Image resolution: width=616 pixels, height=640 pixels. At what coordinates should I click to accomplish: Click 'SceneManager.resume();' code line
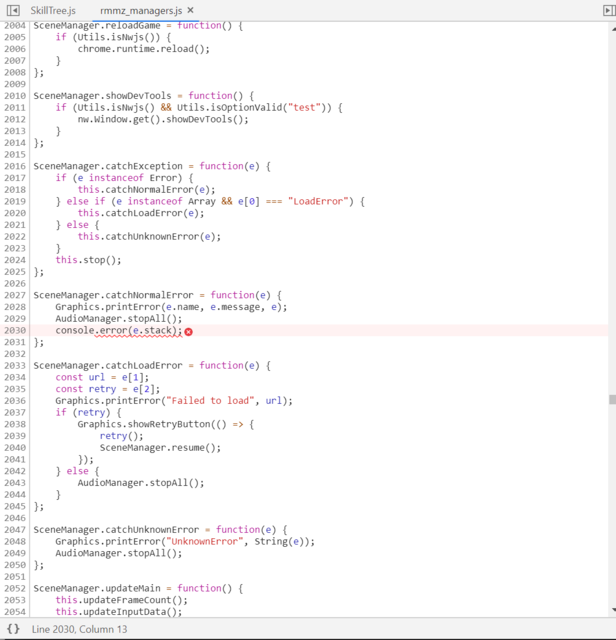click(x=160, y=448)
